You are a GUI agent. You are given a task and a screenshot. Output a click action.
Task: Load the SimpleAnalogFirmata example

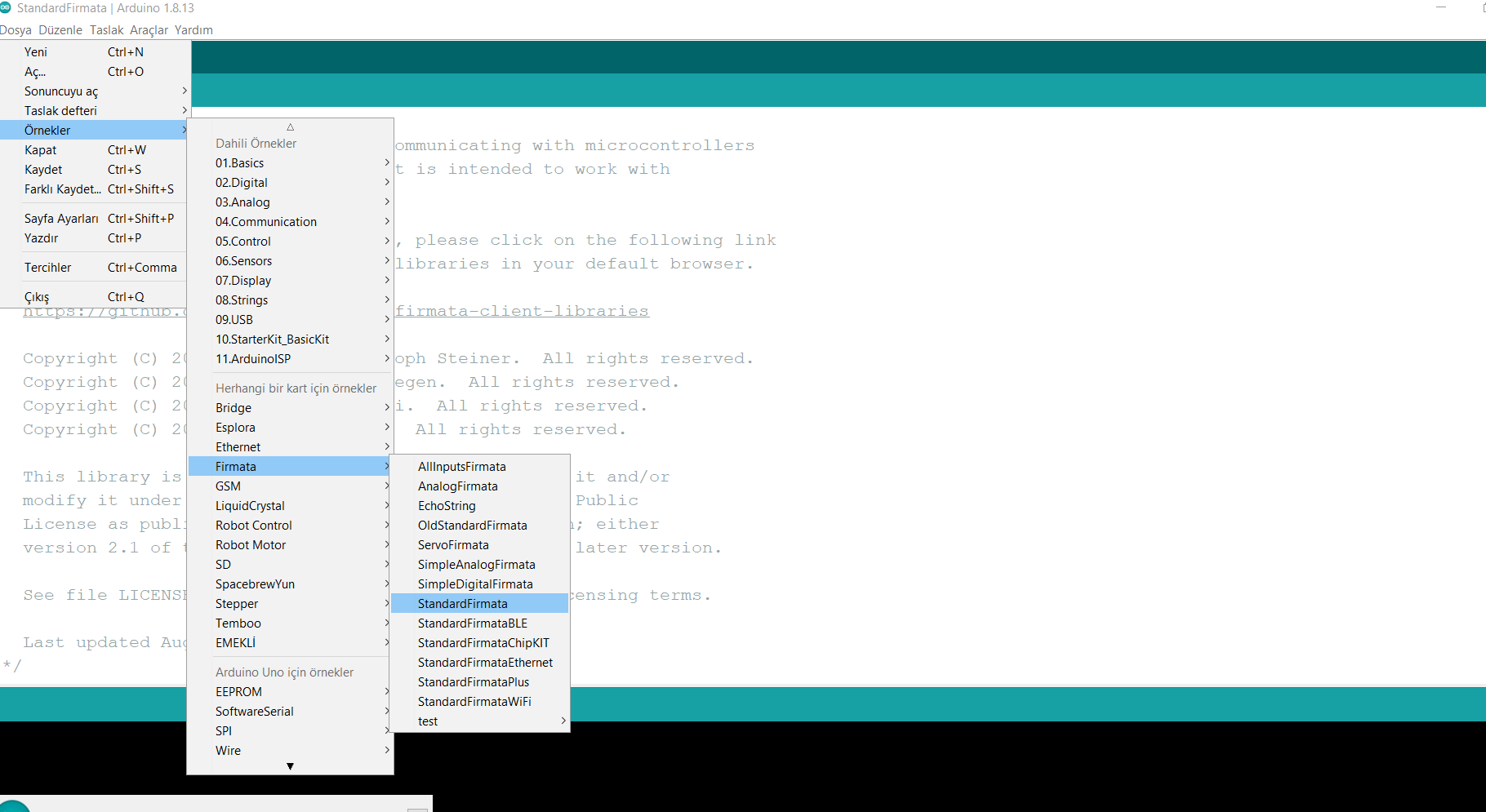tap(480, 565)
